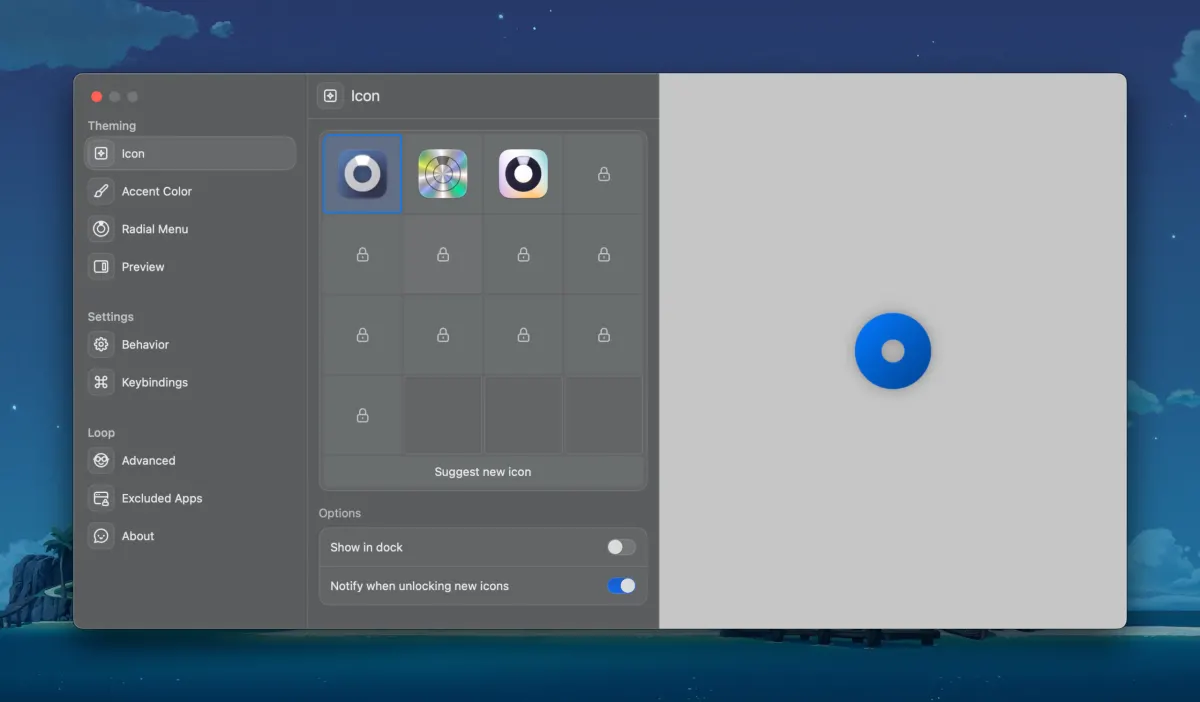Viewport: 1200px width, 702px height.
Task: Click the lone locked icon in the bottom grid row
Action: coord(362,415)
